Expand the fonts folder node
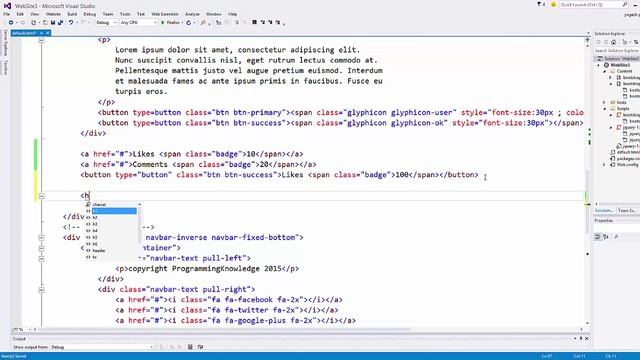This screenshot has height=360, width=640. 604,102
